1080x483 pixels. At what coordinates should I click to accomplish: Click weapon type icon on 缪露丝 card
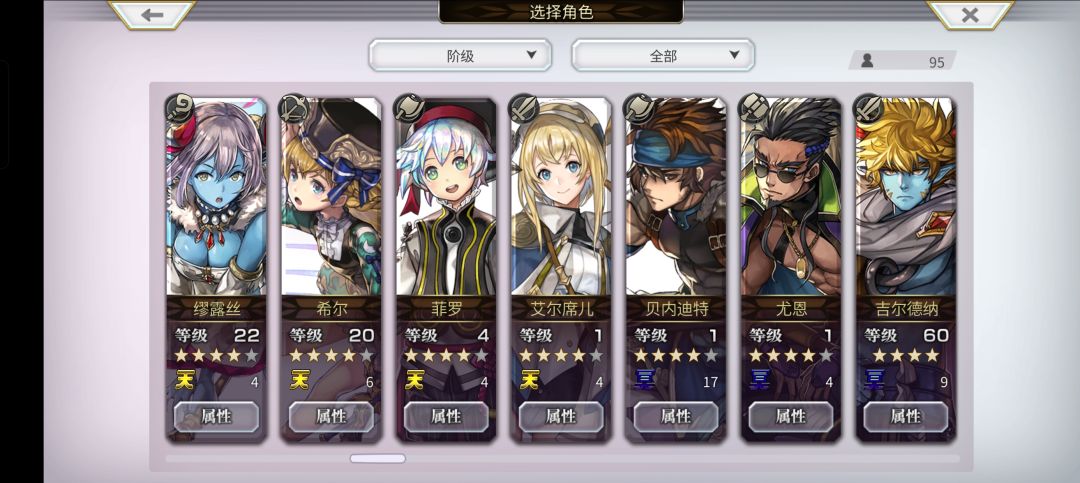[180, 108]
